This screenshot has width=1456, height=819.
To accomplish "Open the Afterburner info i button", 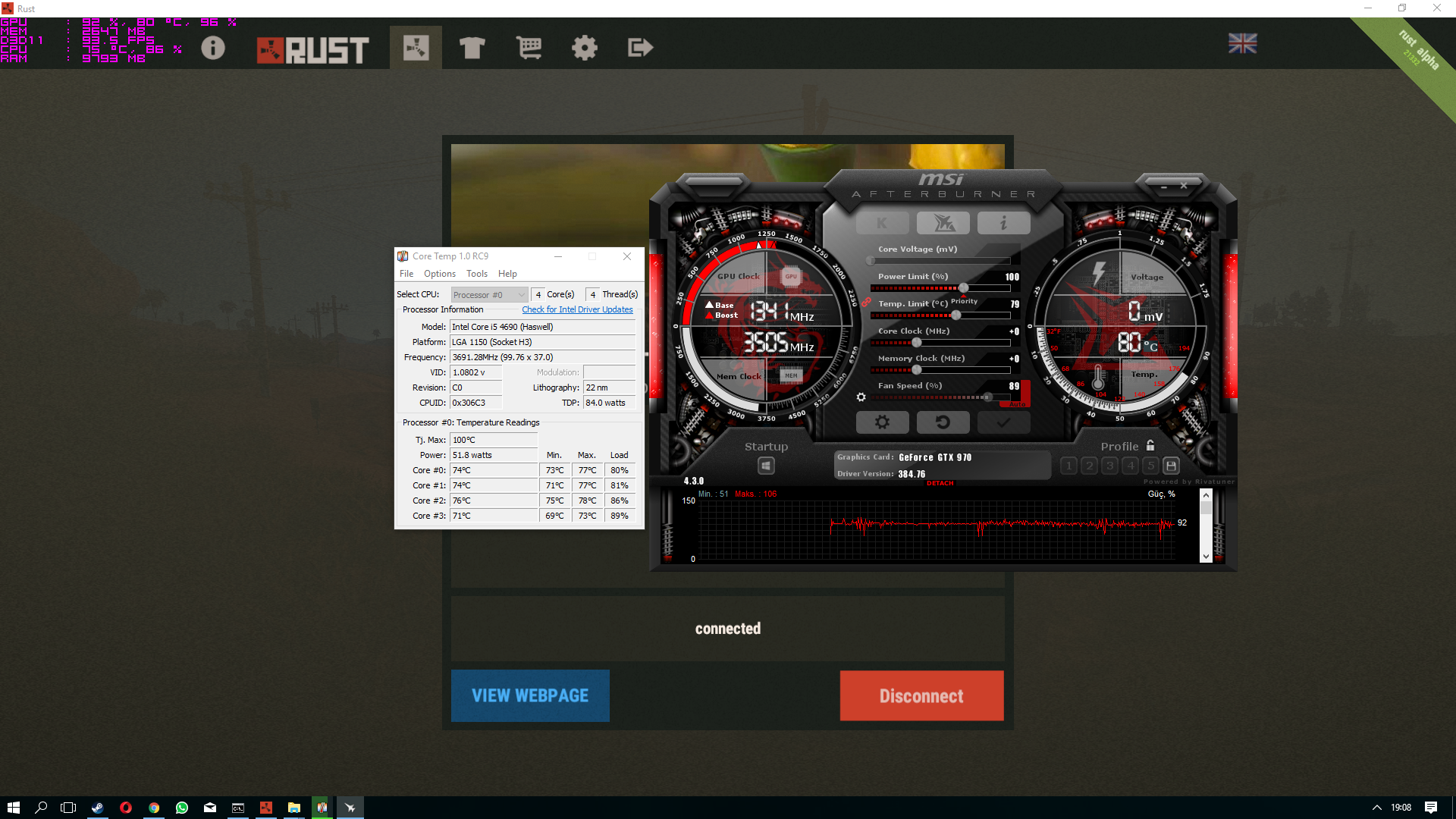I will [x=1003, y=223].
